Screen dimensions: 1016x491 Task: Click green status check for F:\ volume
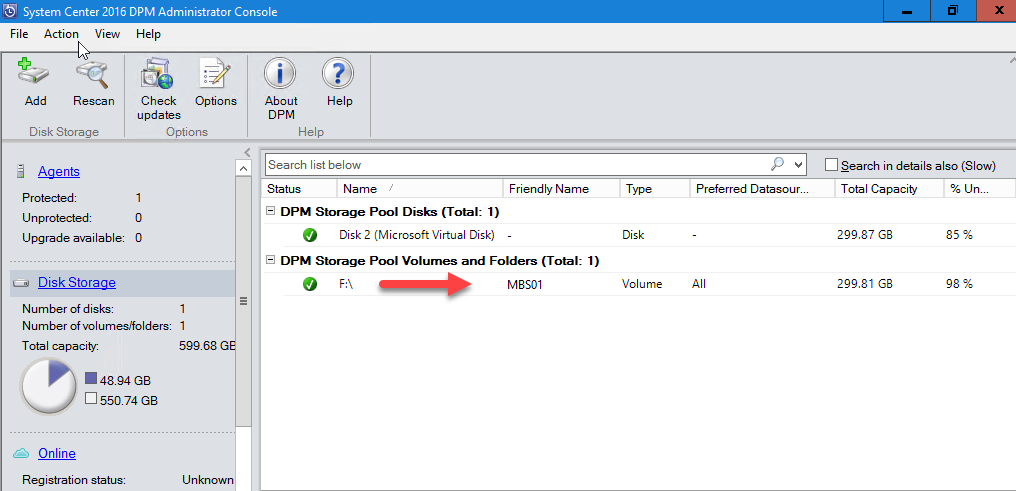(x=310, y=284)
